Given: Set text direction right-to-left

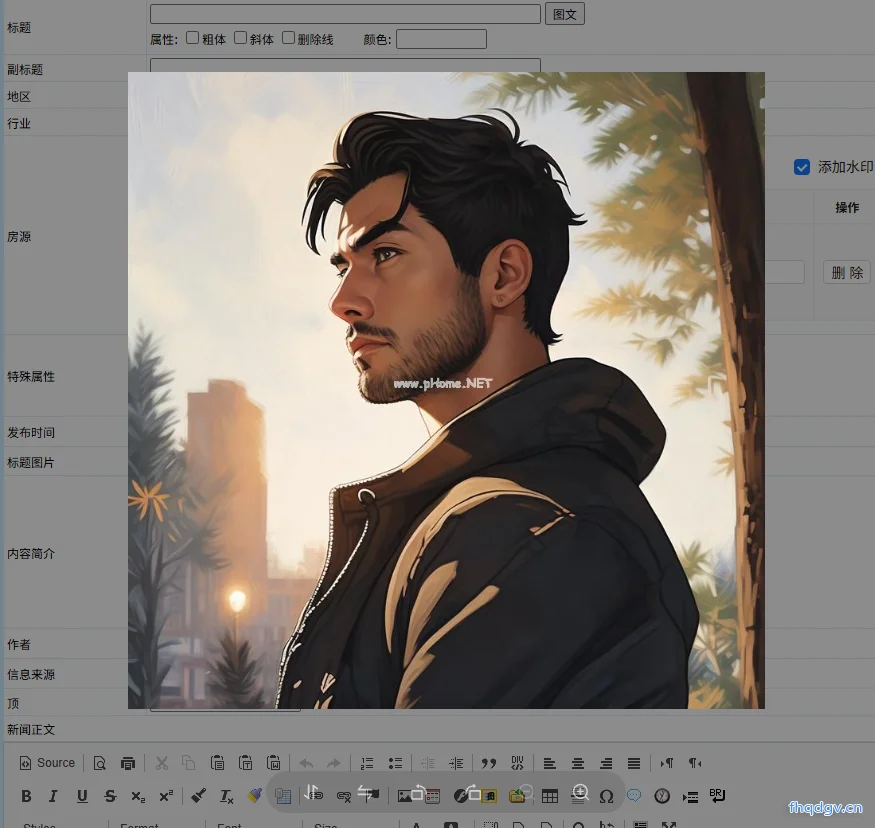Looking at the screenshot, I should click(695, 763).
